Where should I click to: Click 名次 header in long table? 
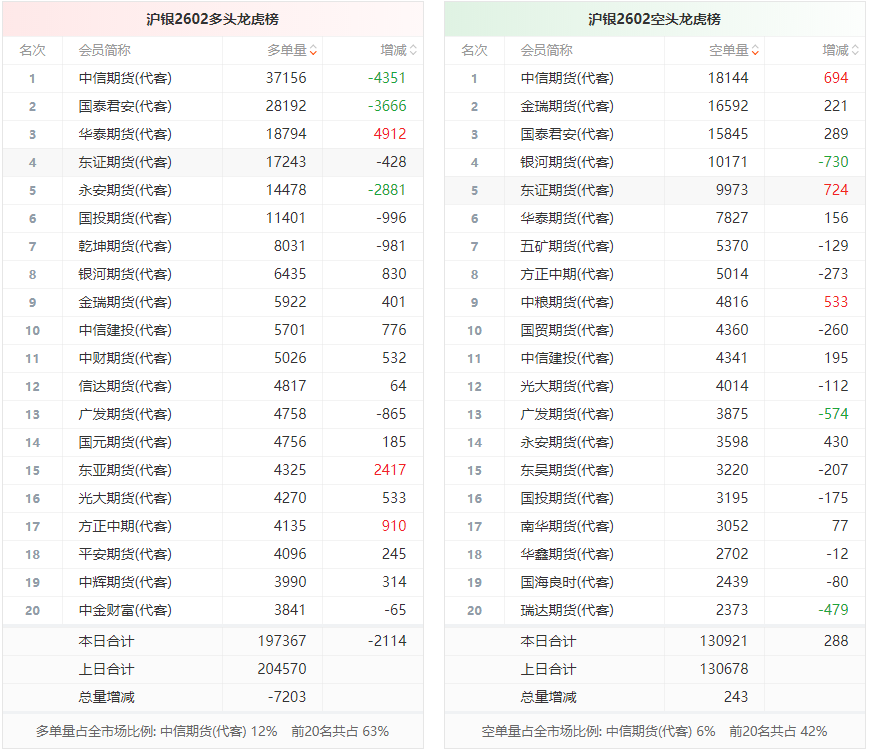click(32, 51)
